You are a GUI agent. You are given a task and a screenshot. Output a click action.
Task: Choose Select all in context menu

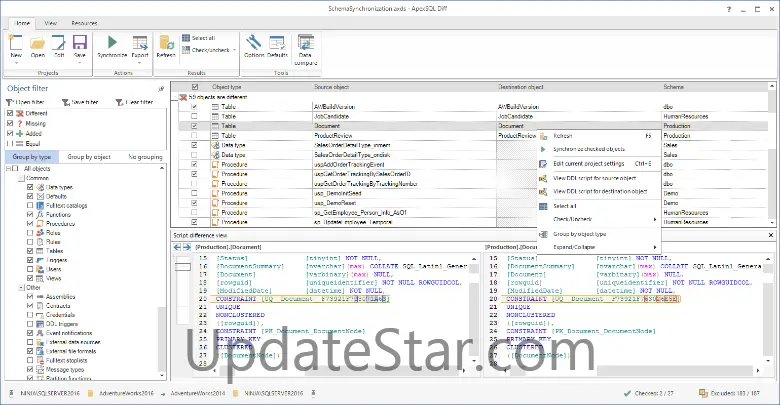click(x=599, y=206)
